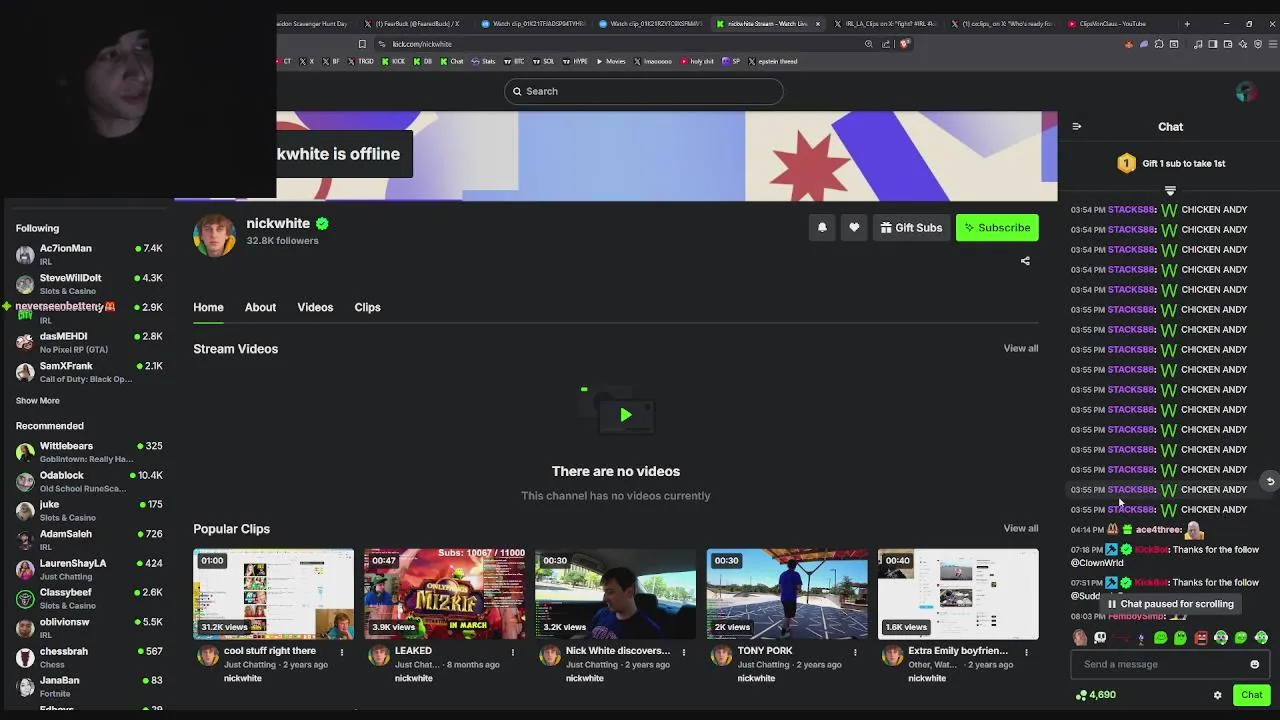Image resolution: width=1280 pixels, height=720 pixels.
Task: Expand Following list with Show More
Action: point(38,401)
